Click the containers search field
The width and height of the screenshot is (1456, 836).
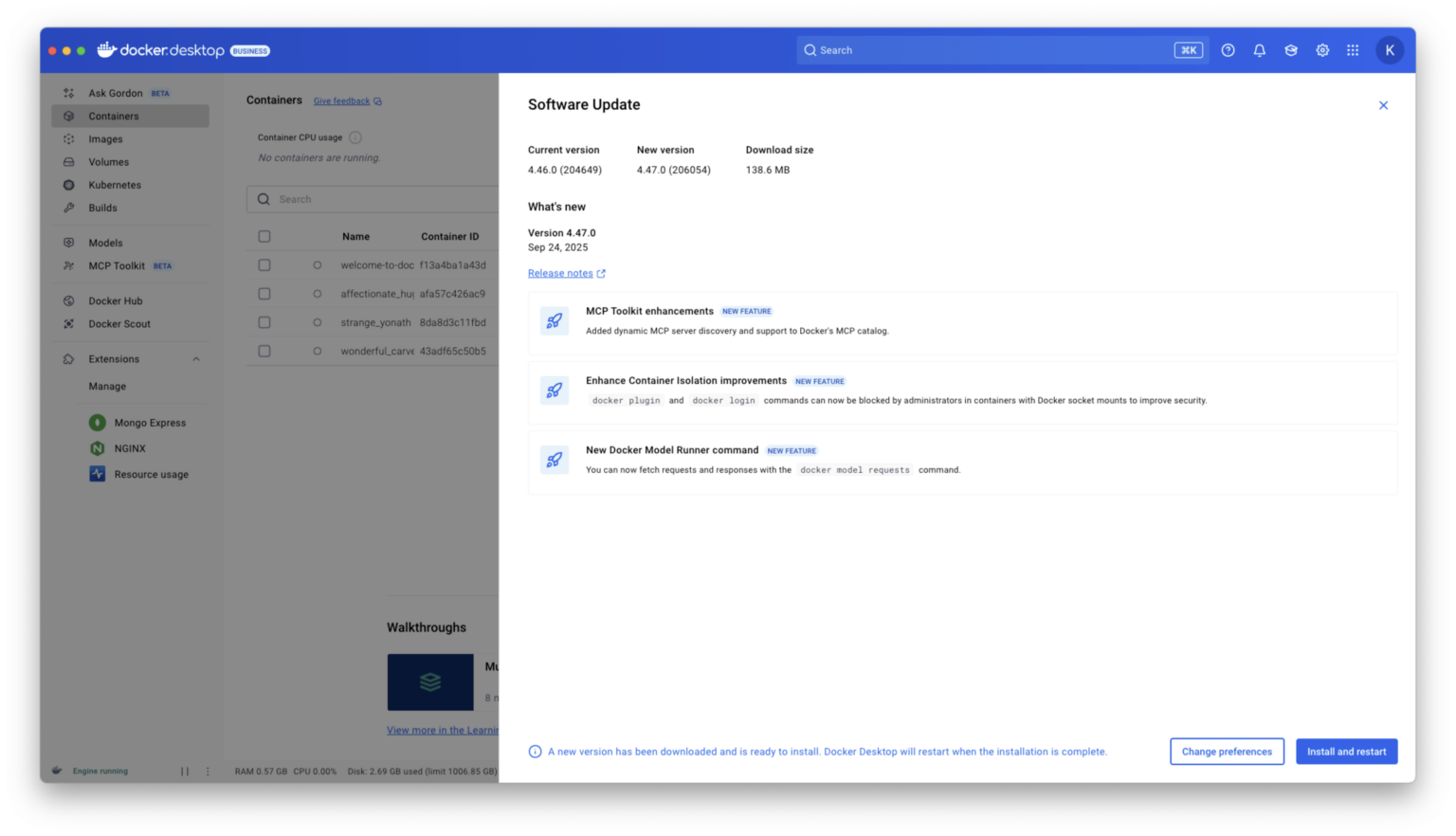[379, 199]
